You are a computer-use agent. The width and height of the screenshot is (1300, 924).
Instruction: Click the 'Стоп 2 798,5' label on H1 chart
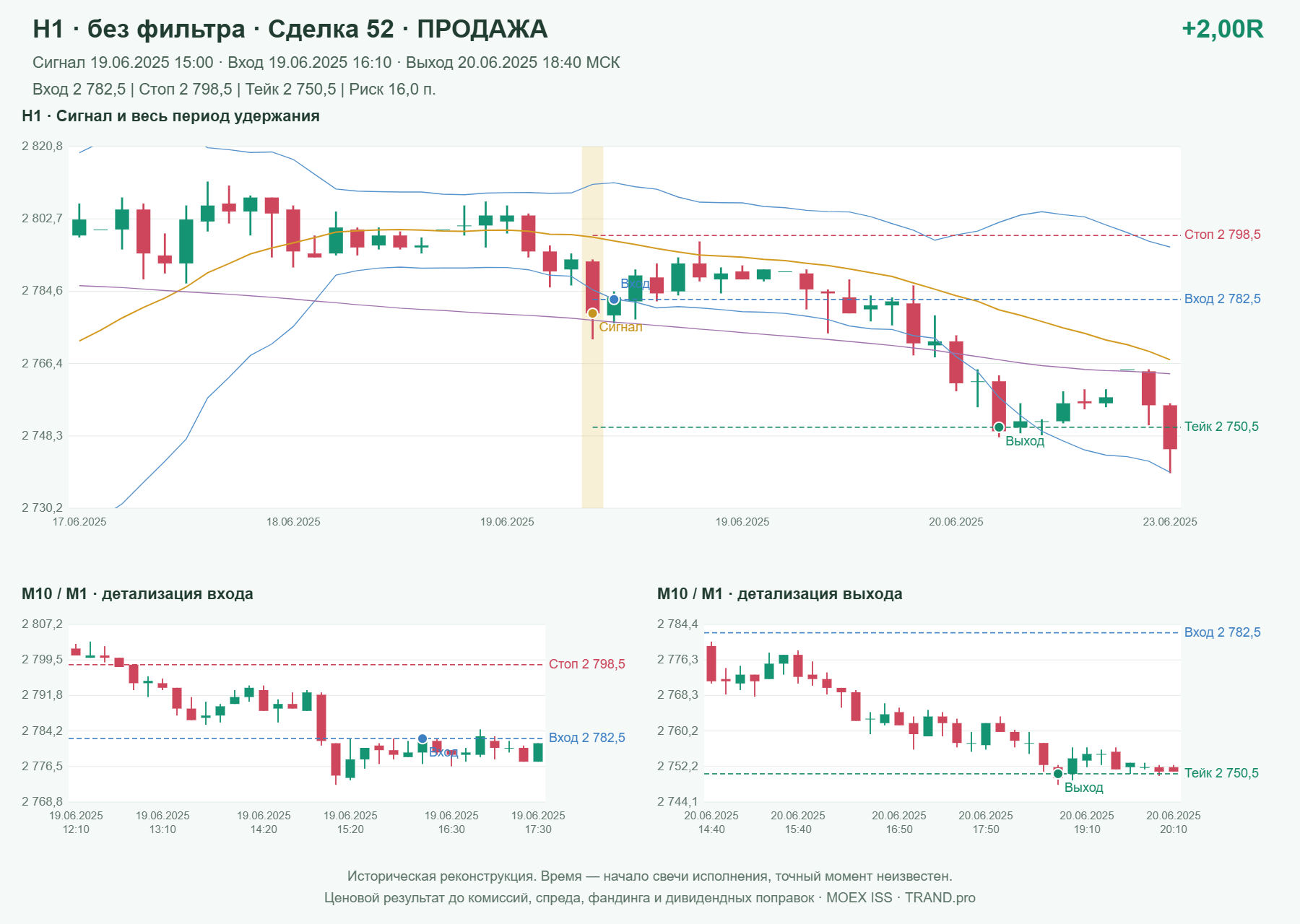1223,235
